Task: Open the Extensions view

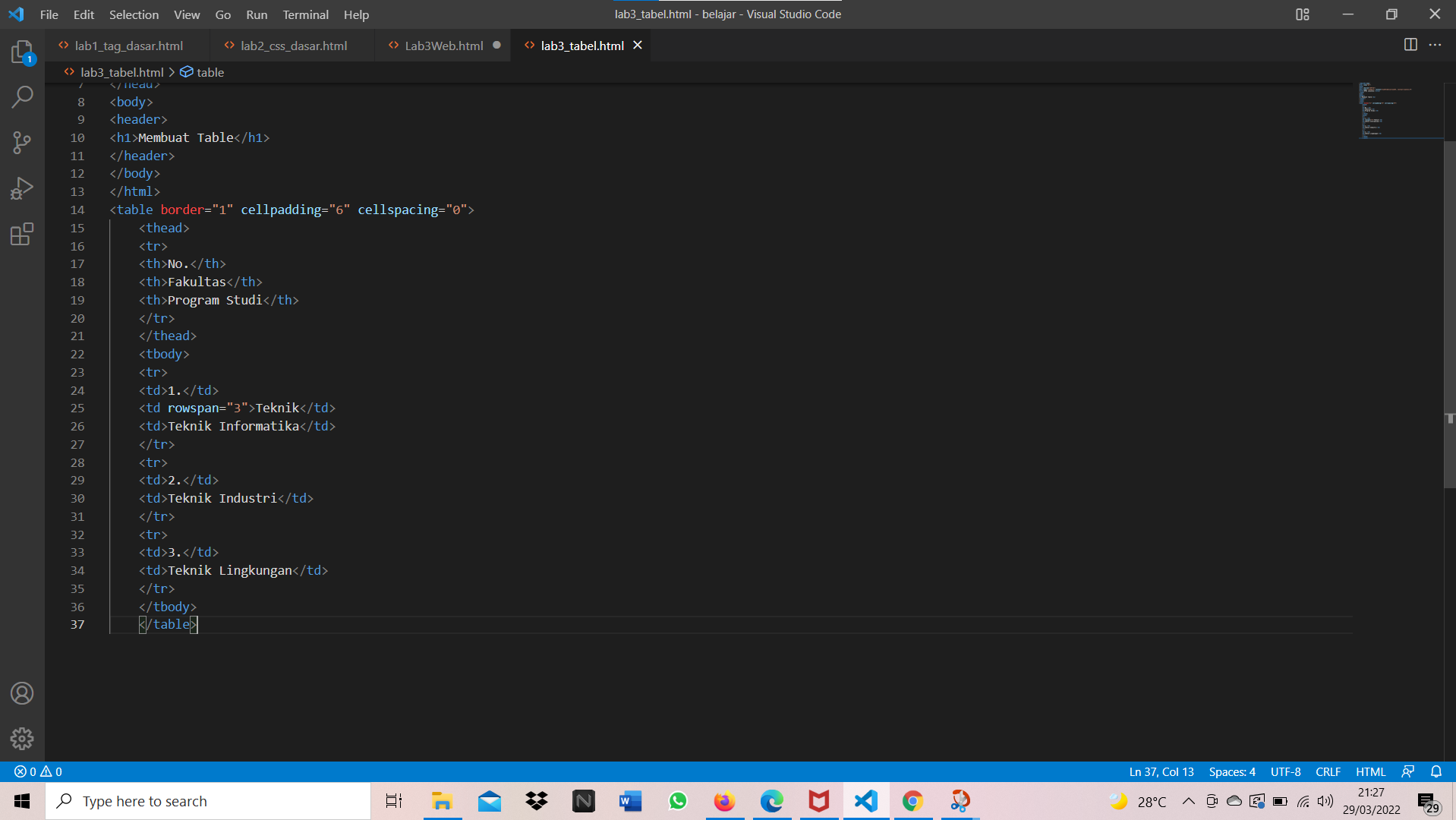Action: pyautogui.click(x=22, y=234)
